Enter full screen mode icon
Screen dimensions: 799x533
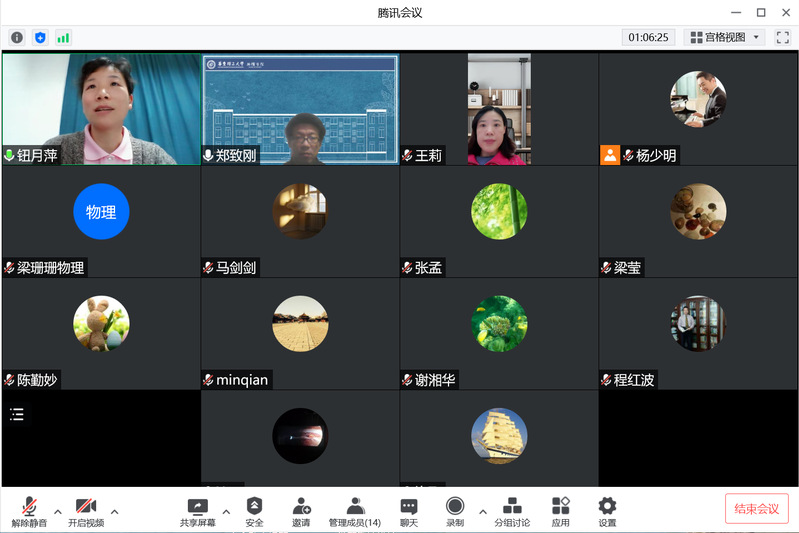click(782, 37)
